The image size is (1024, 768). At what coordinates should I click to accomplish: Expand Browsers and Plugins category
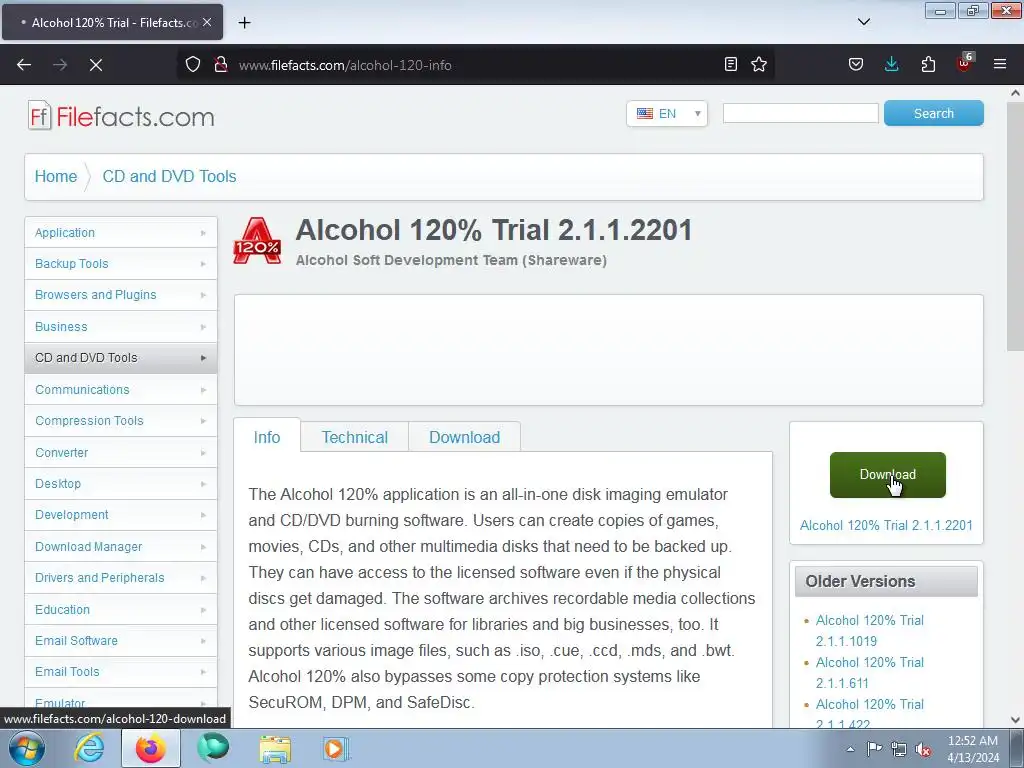tap(121, 295)
